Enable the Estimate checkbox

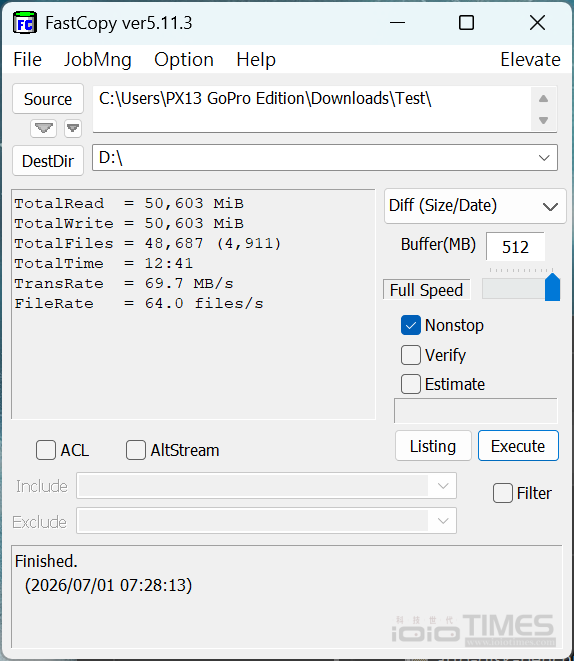coord(410,384)
